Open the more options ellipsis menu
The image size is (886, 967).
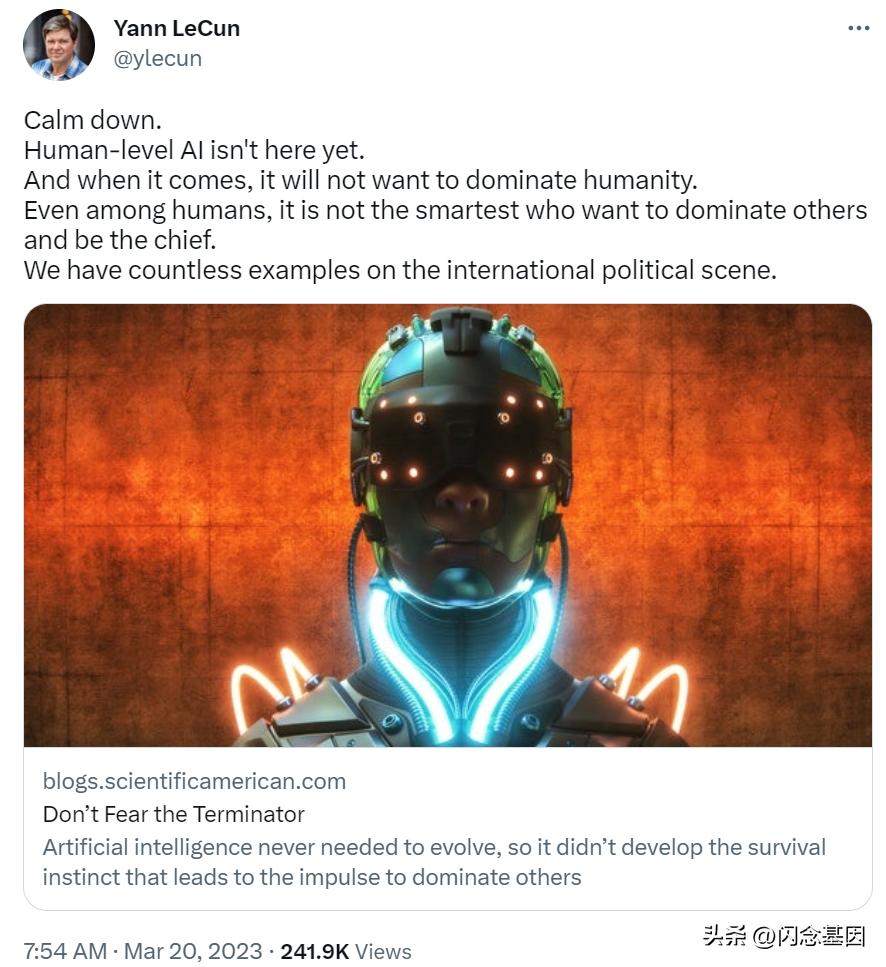[858, 28]
